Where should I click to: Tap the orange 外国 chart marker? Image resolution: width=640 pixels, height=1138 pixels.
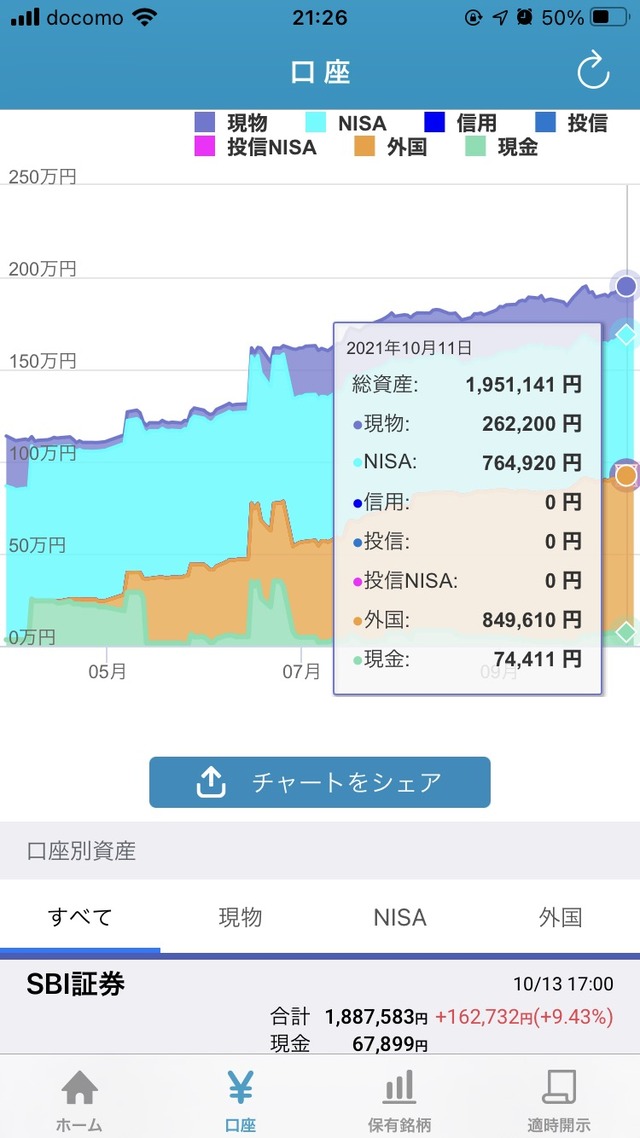click(x=626, y=476)
